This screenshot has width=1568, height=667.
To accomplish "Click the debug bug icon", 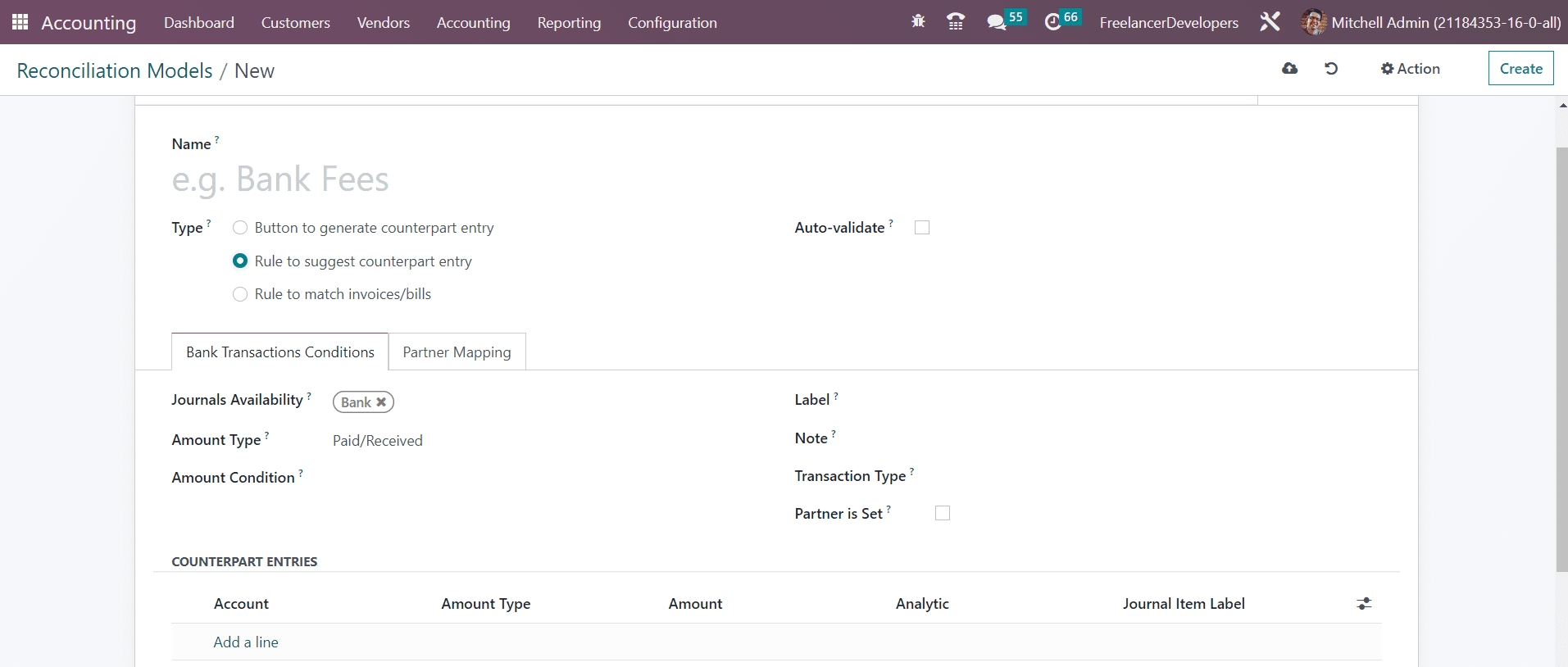I will [918, 22].
